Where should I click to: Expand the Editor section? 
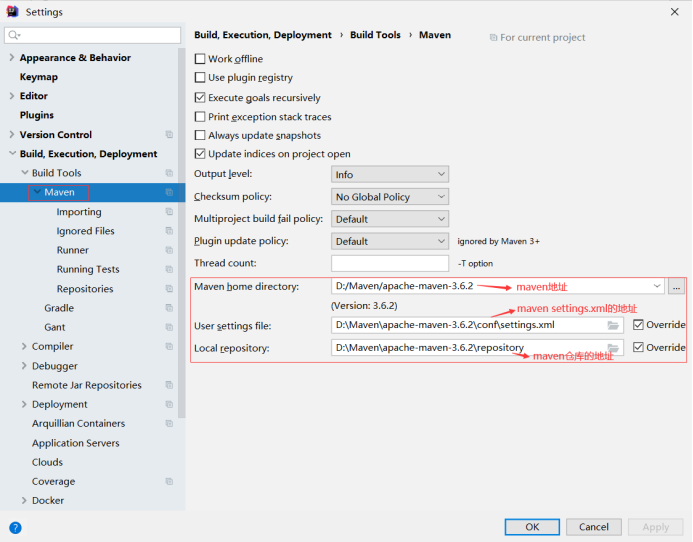(x=11, y=96)
